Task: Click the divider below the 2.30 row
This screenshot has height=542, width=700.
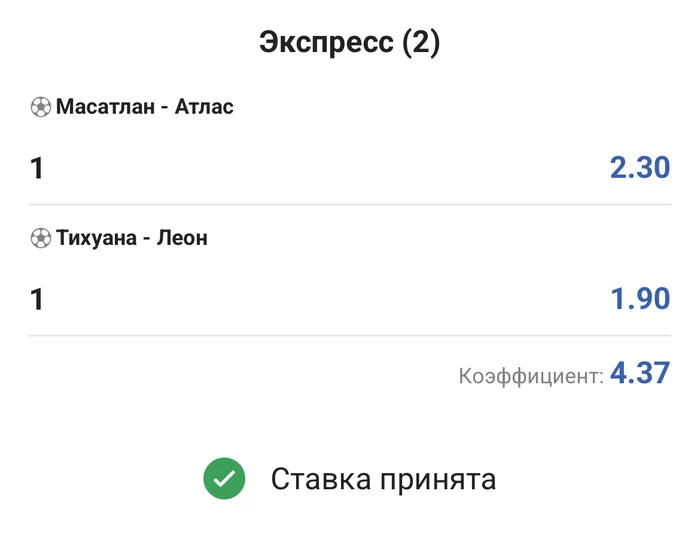Action: [350, 205]
